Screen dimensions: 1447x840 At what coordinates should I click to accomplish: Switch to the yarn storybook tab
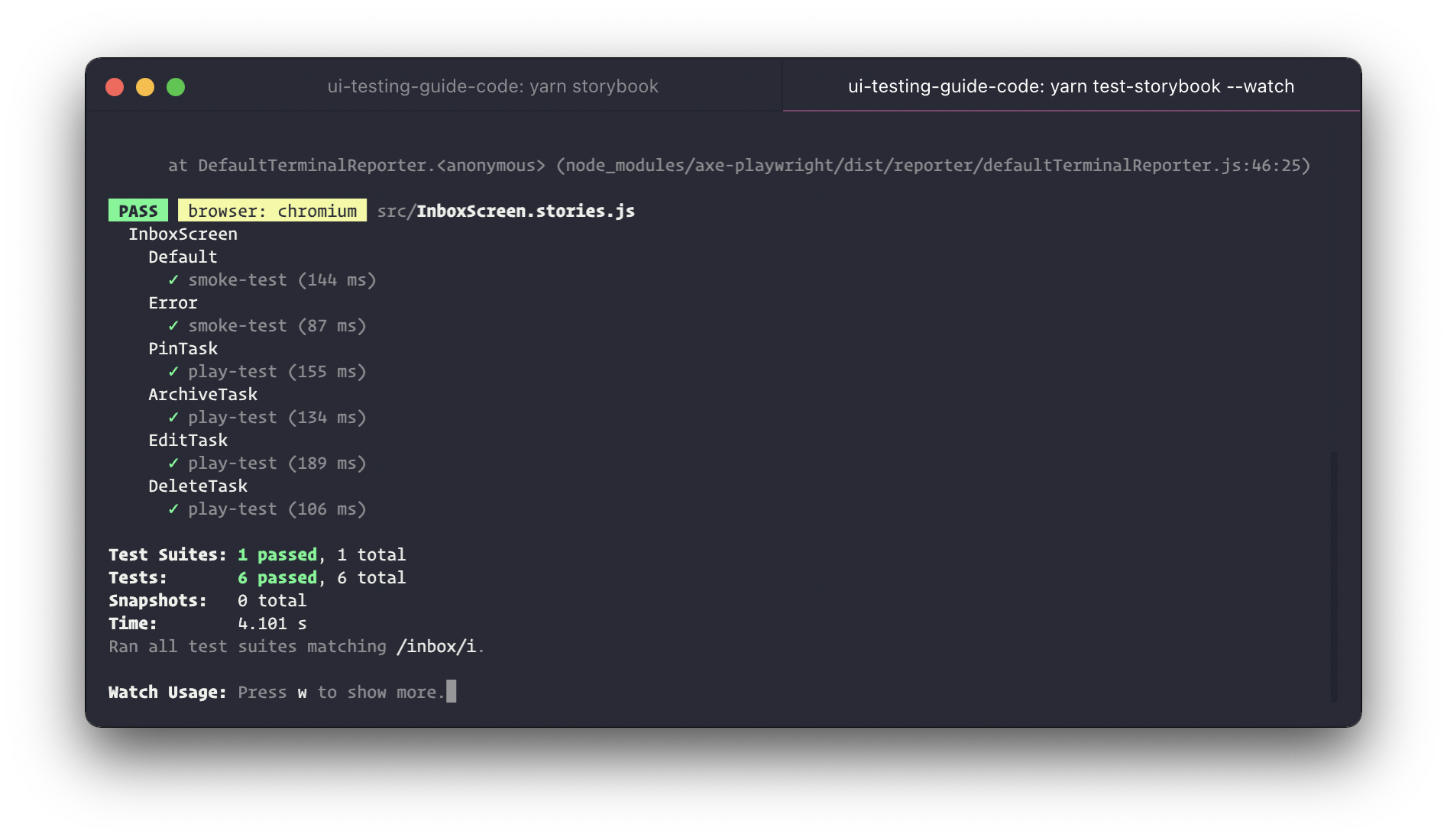(x=493, y=86)
